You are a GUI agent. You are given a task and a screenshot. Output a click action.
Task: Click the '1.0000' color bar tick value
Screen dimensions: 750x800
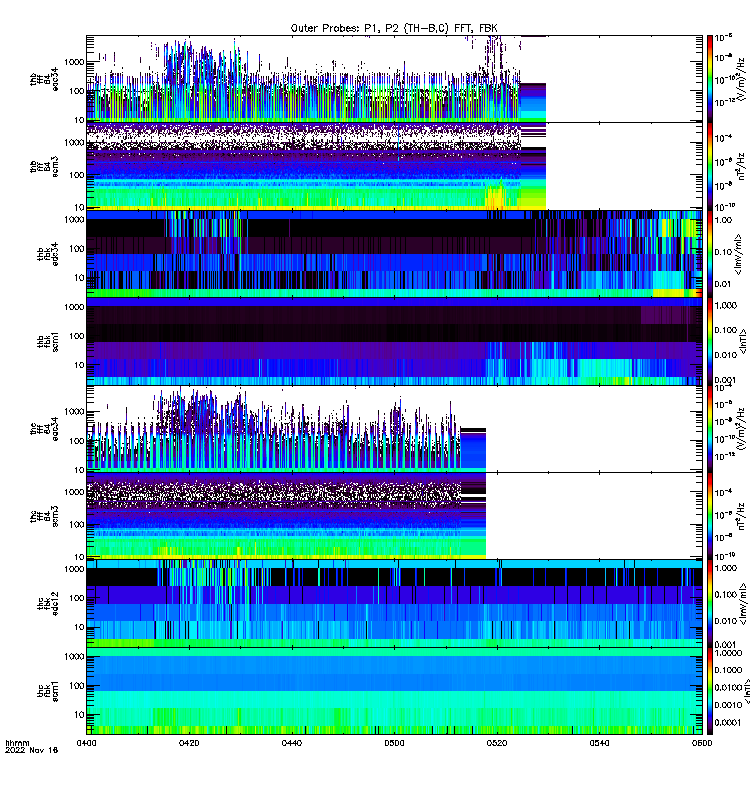click(x=728, y=653)
